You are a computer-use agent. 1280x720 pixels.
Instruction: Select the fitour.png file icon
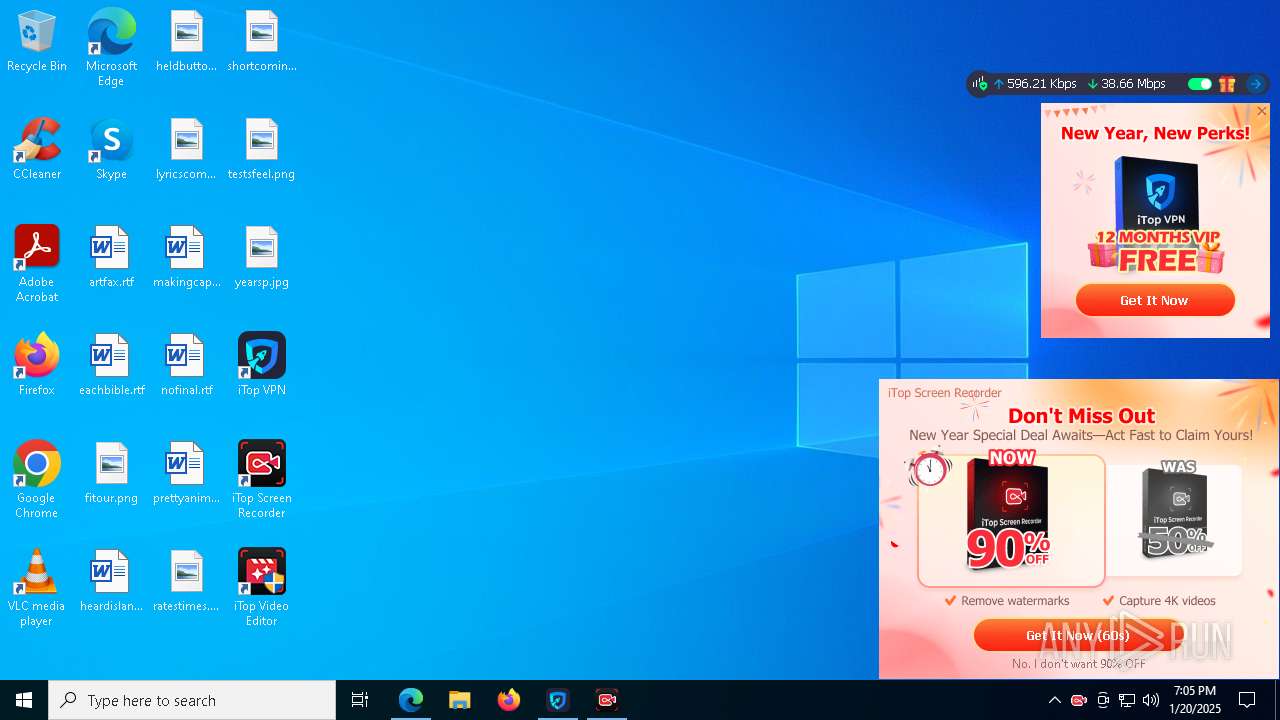tap(111, 474)
